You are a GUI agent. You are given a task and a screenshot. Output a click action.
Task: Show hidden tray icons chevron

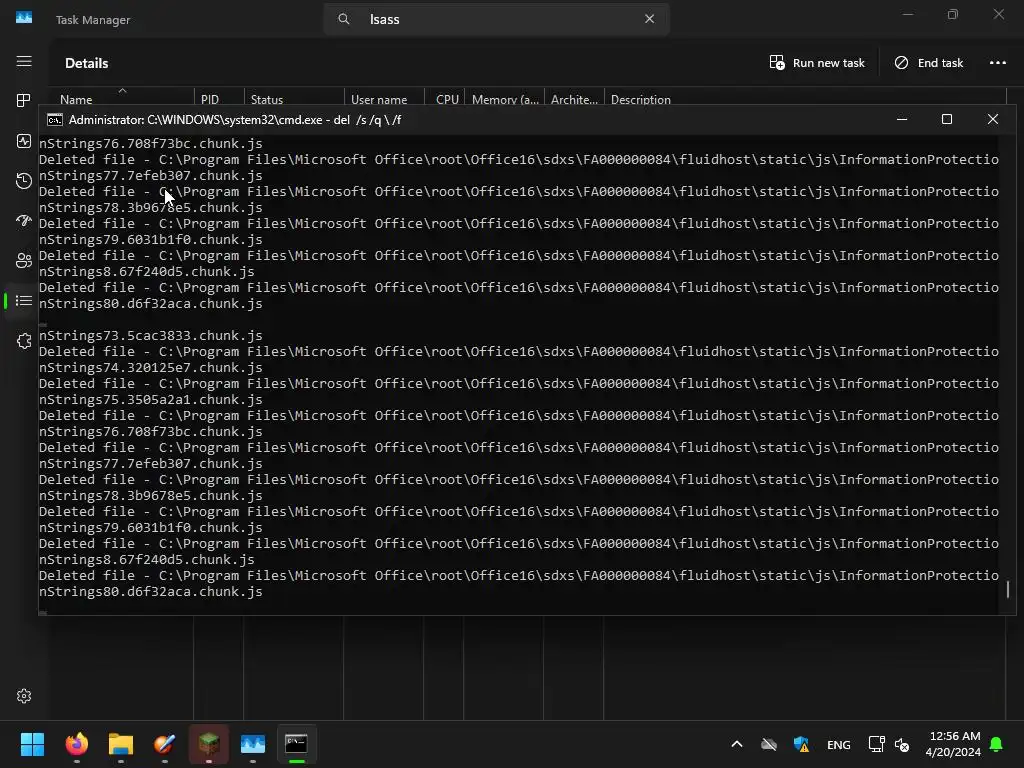737,744
